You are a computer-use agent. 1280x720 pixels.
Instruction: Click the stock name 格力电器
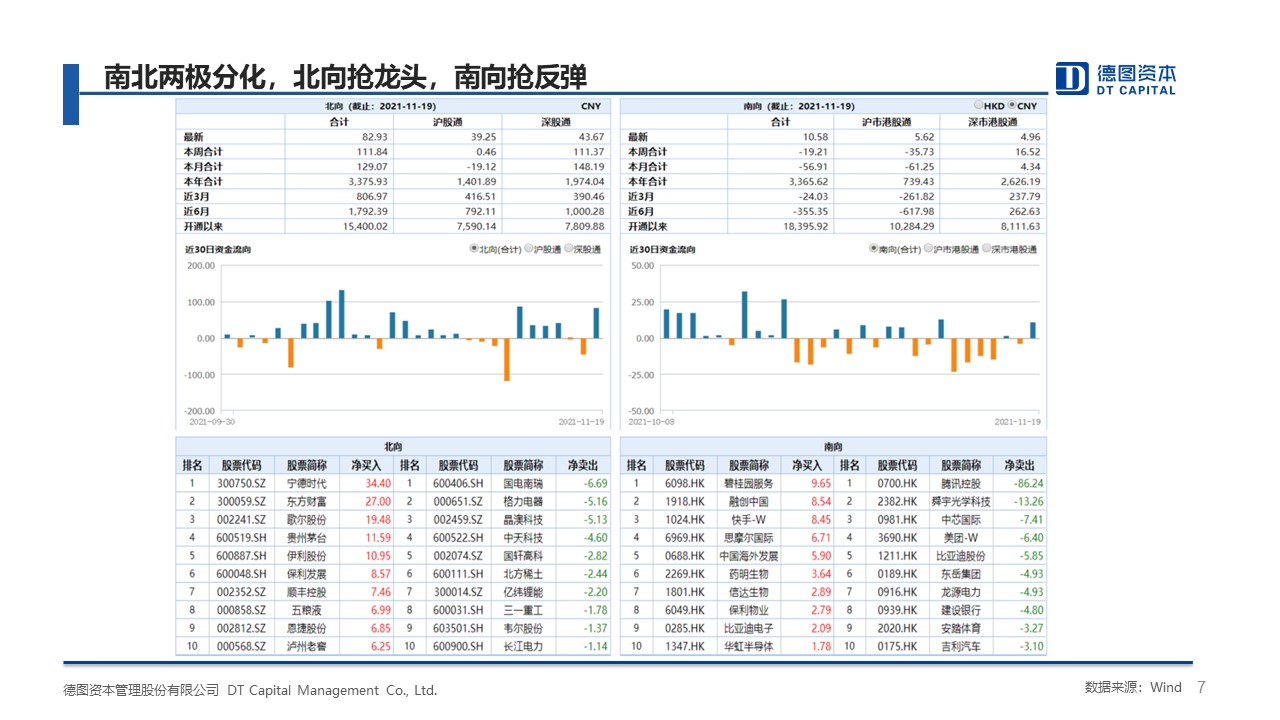click(x=523, y=501)
